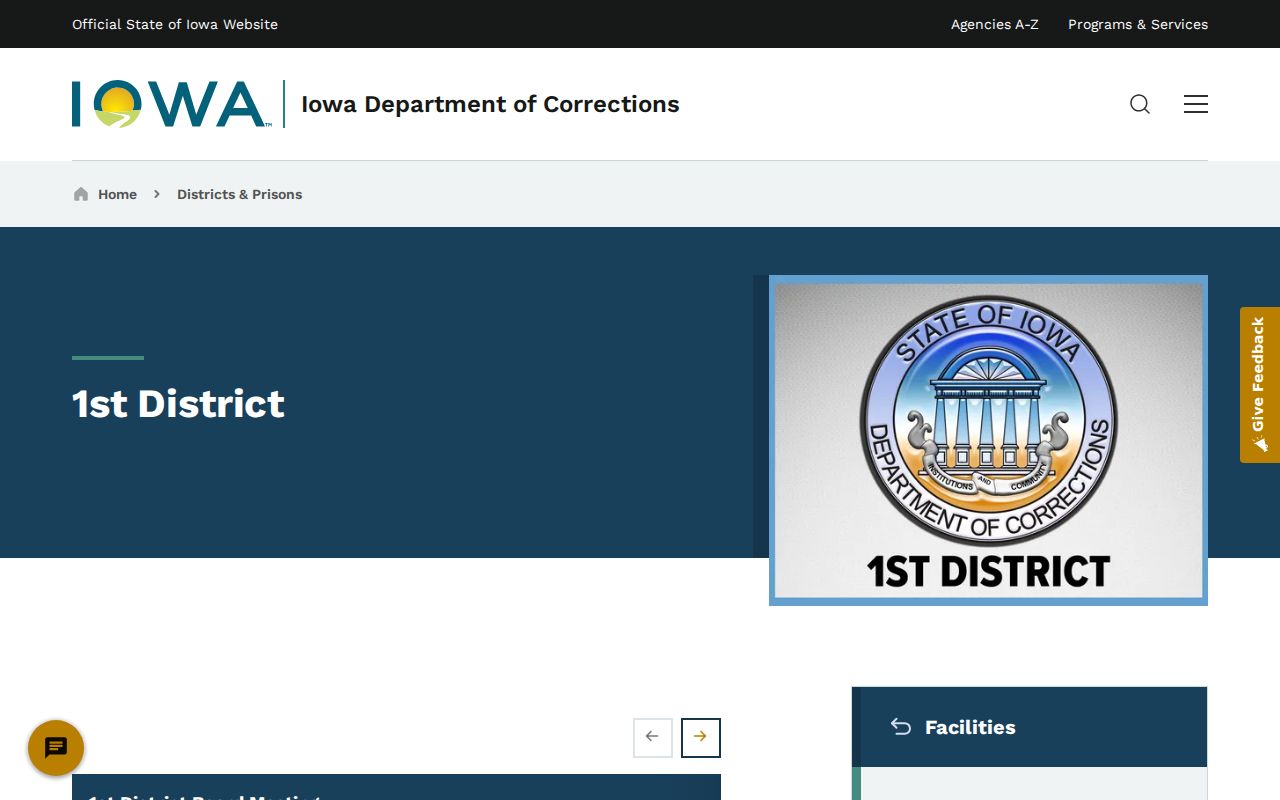Click the next slide arrow

pos(701,738)
